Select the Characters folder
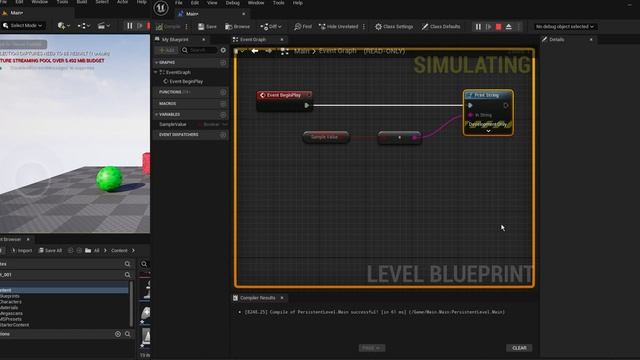 pos(11,302)
